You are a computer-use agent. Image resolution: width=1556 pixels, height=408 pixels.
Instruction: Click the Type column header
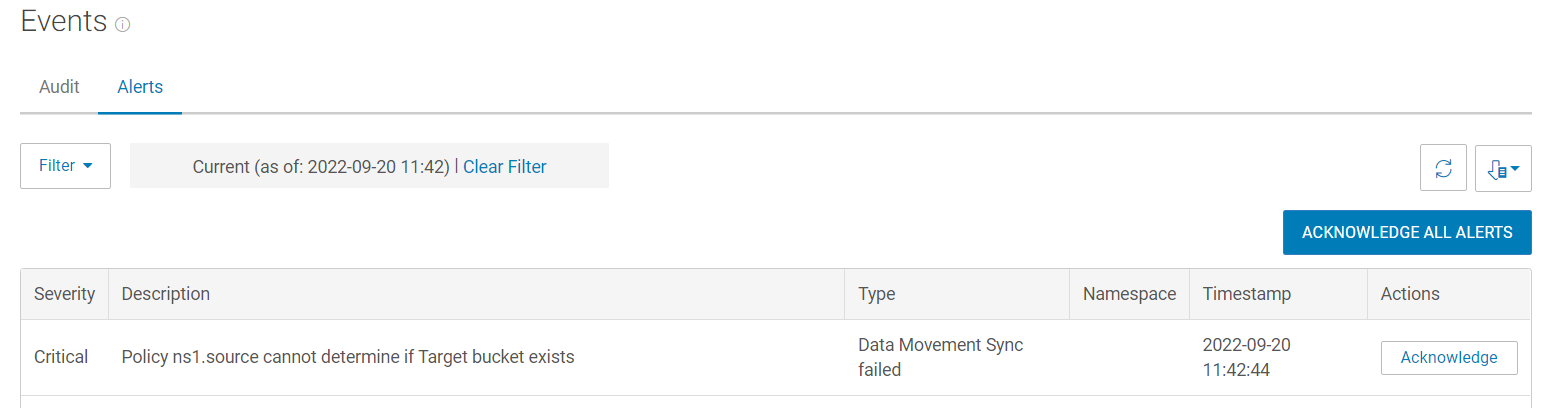pyautogui.click(x=876, y=294)
